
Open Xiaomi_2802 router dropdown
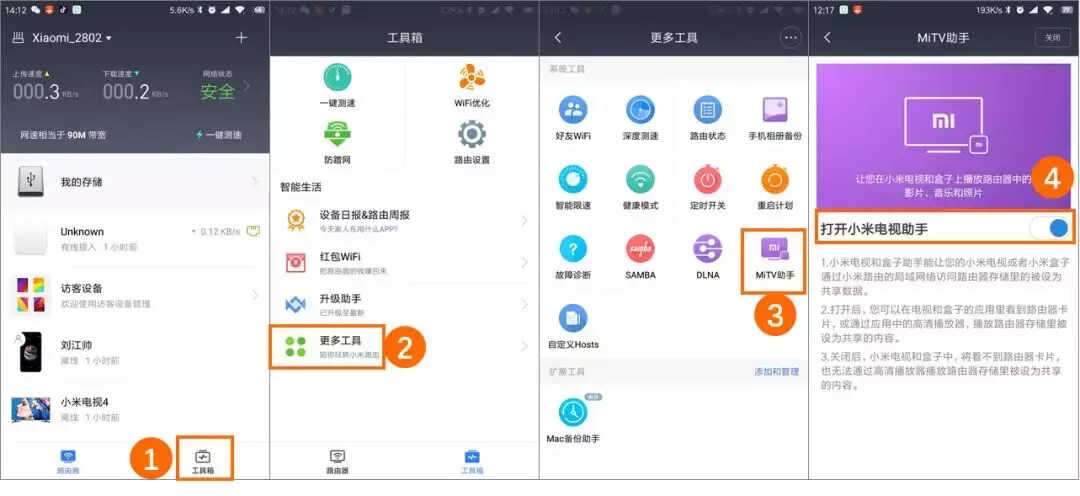coord(71,38)
